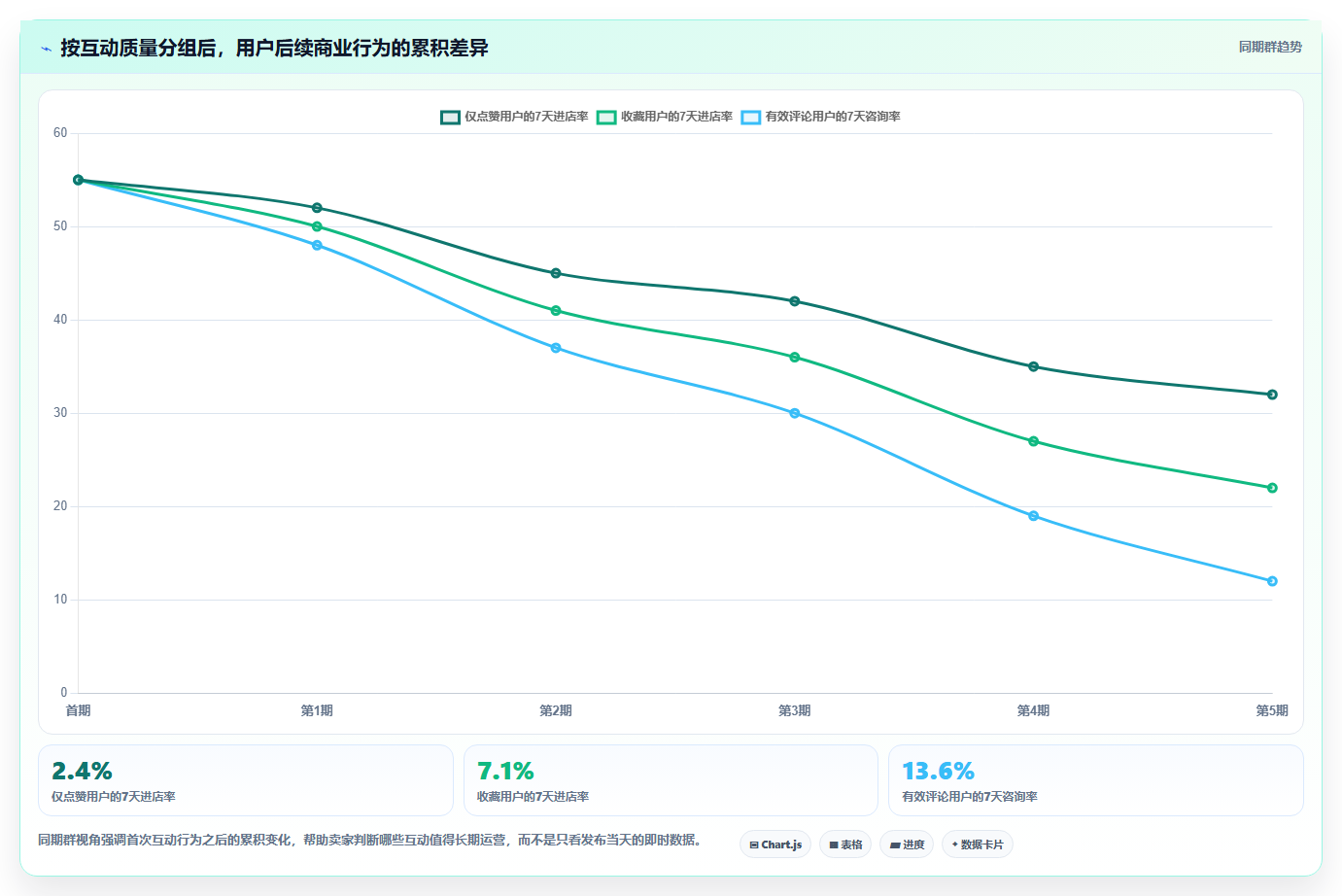The width and height of the screenshot is (1342, 896).
Task: Click the 第5期 x-axis label
Action: (x=1272, y=710)
